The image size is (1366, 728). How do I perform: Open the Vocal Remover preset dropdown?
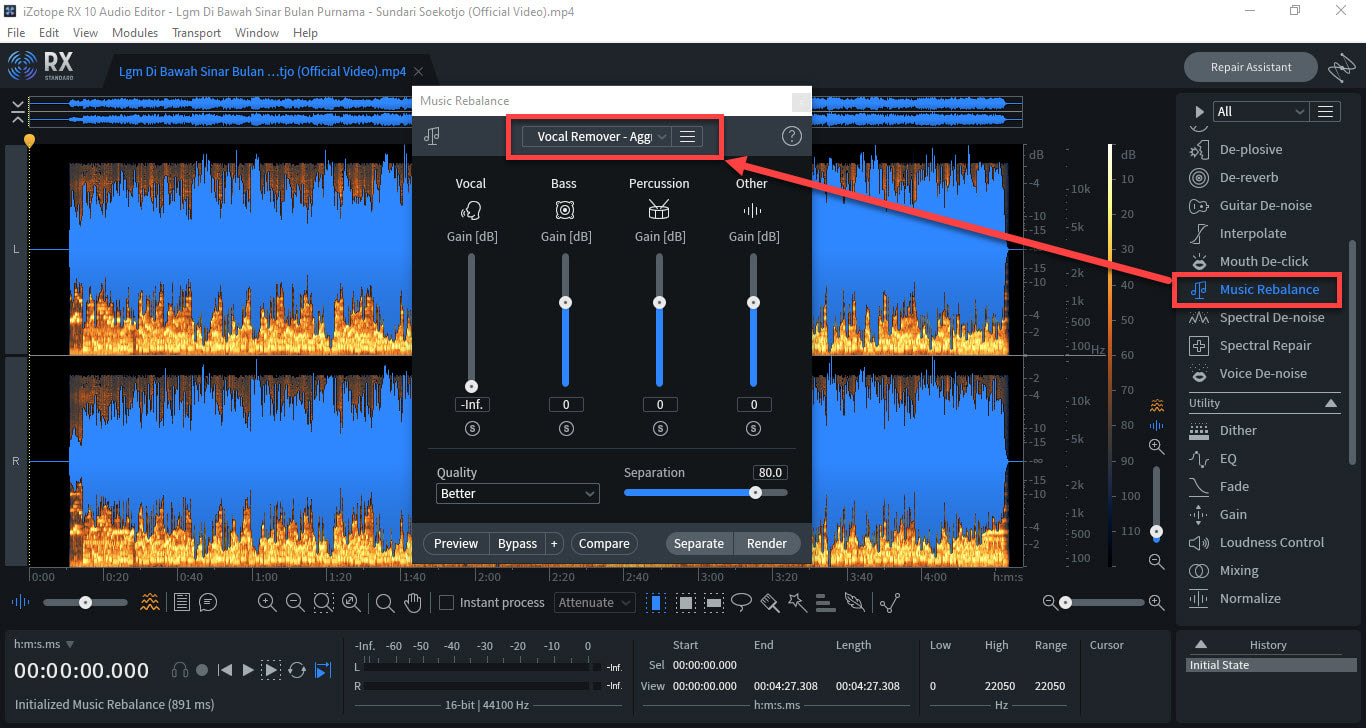pyautogui.click(x=596, y=137)
